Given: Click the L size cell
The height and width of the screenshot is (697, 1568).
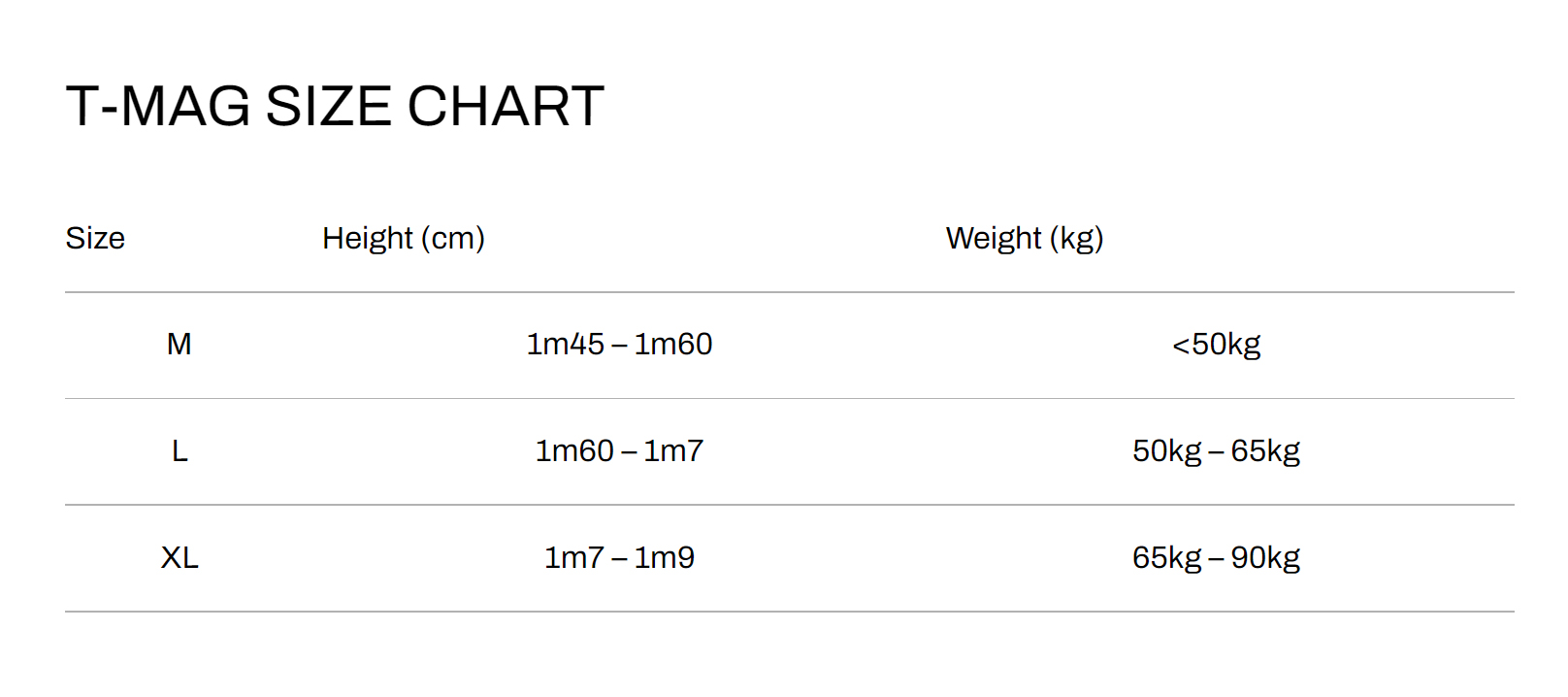Looking at the screenshot, I should [180, 450].
